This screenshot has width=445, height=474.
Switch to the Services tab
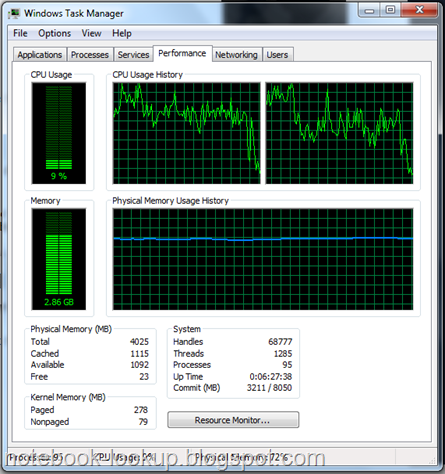(133, 55)
